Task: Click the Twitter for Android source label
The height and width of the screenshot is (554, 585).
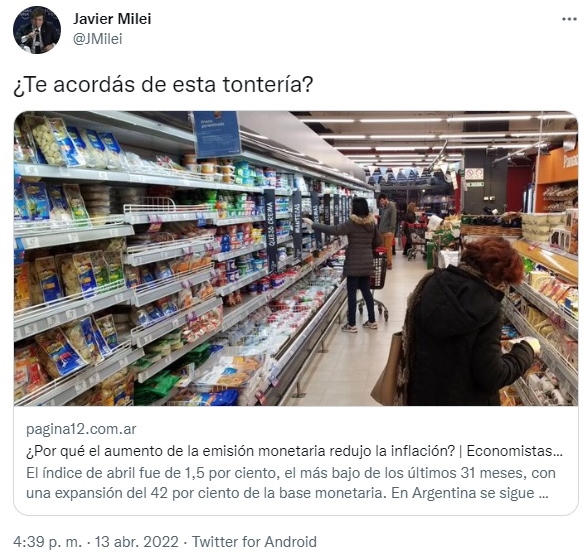Action: point(254,542)
